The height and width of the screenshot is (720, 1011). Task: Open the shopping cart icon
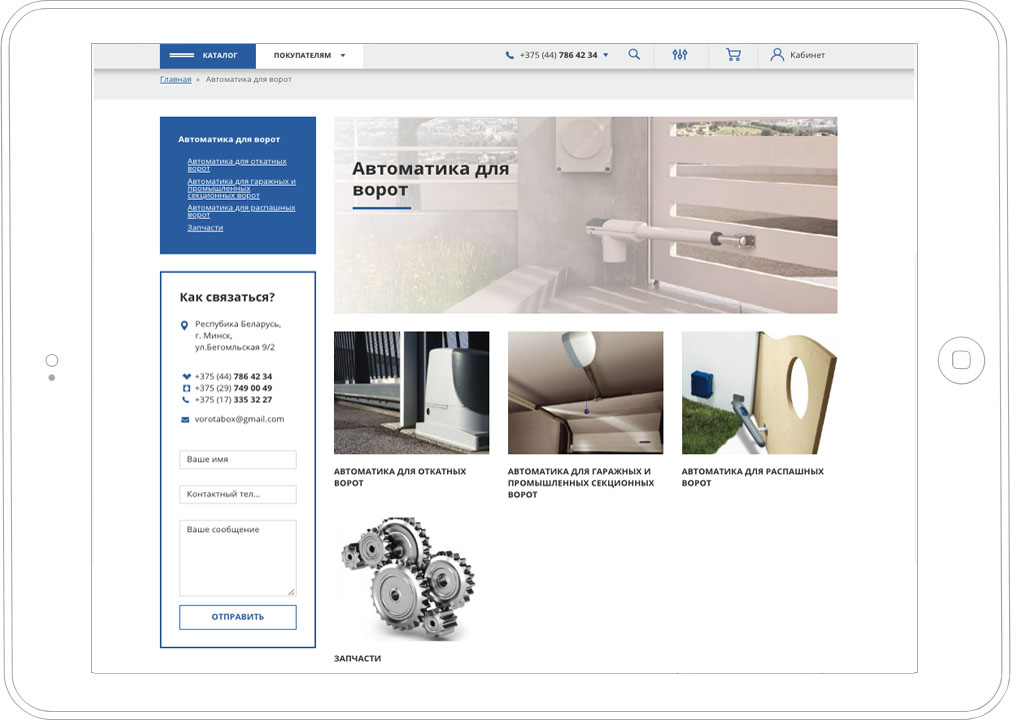[733, 55]
